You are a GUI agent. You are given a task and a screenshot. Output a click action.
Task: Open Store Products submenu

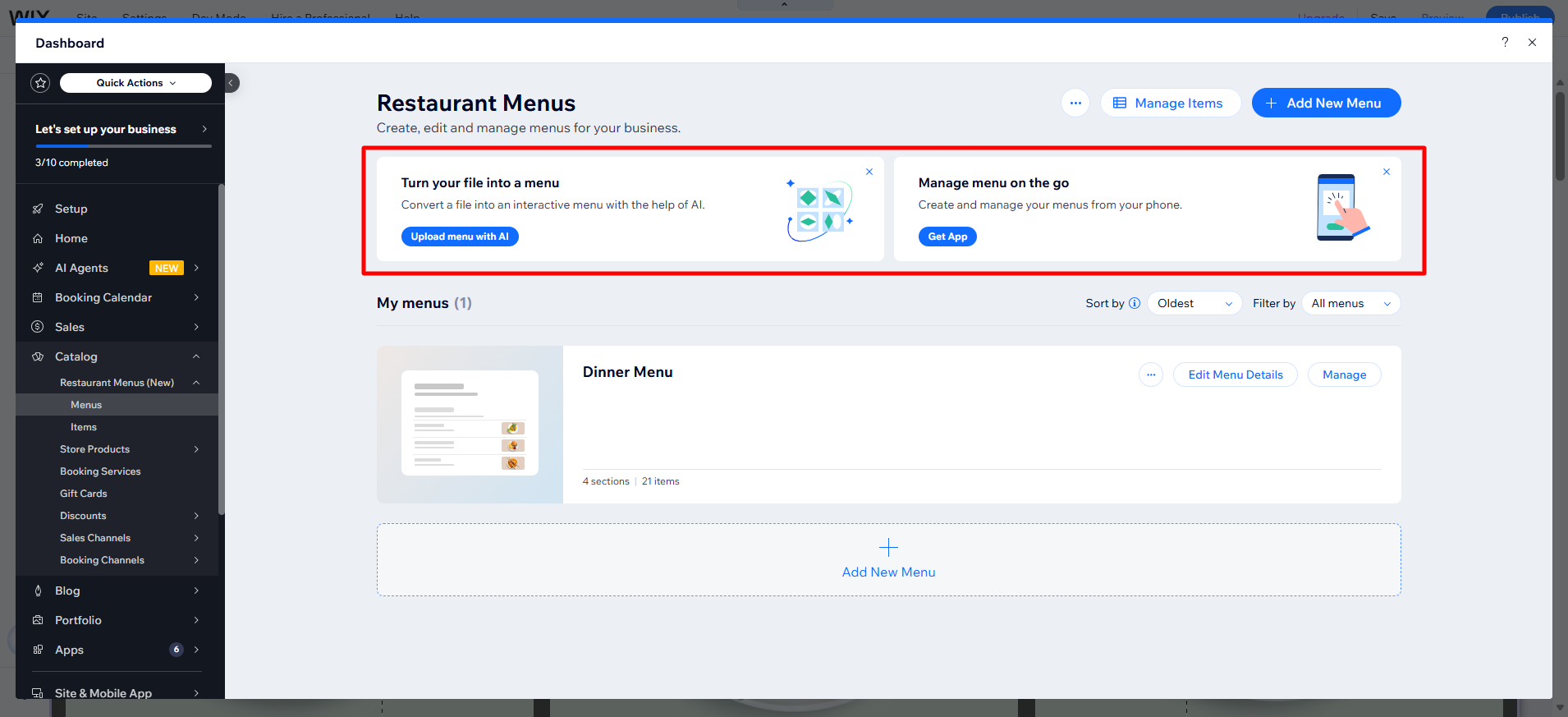[x=117, y=449]
